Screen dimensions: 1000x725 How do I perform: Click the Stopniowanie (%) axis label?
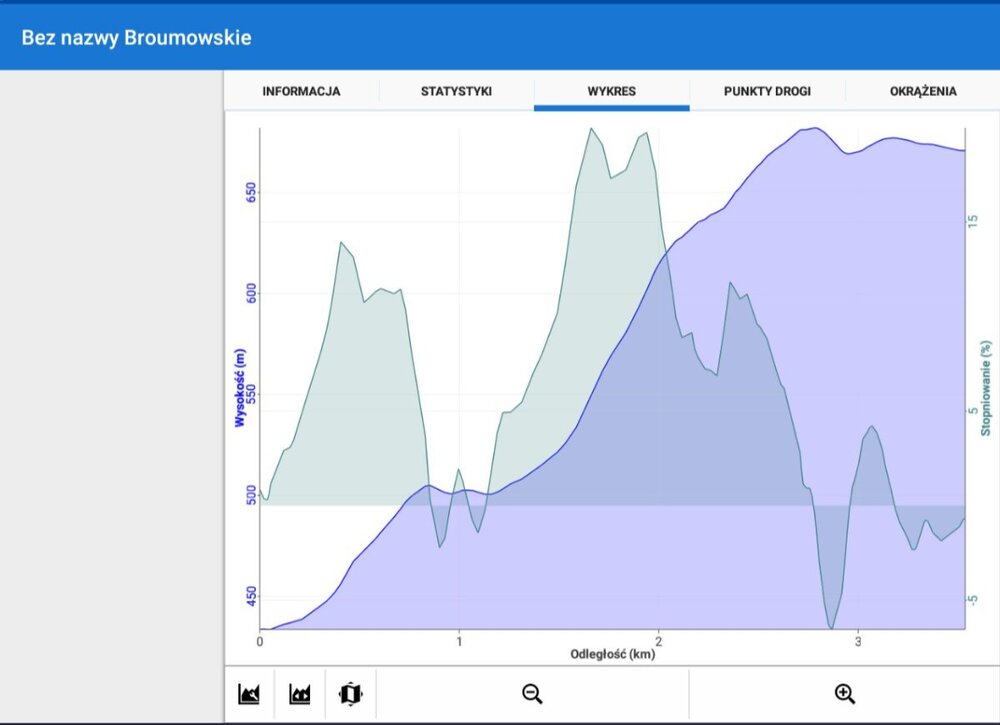985,388
